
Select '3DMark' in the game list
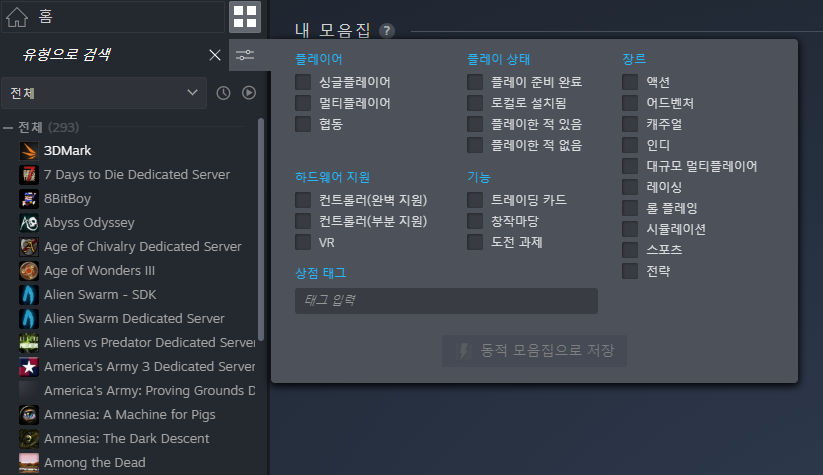coord(67,151)
